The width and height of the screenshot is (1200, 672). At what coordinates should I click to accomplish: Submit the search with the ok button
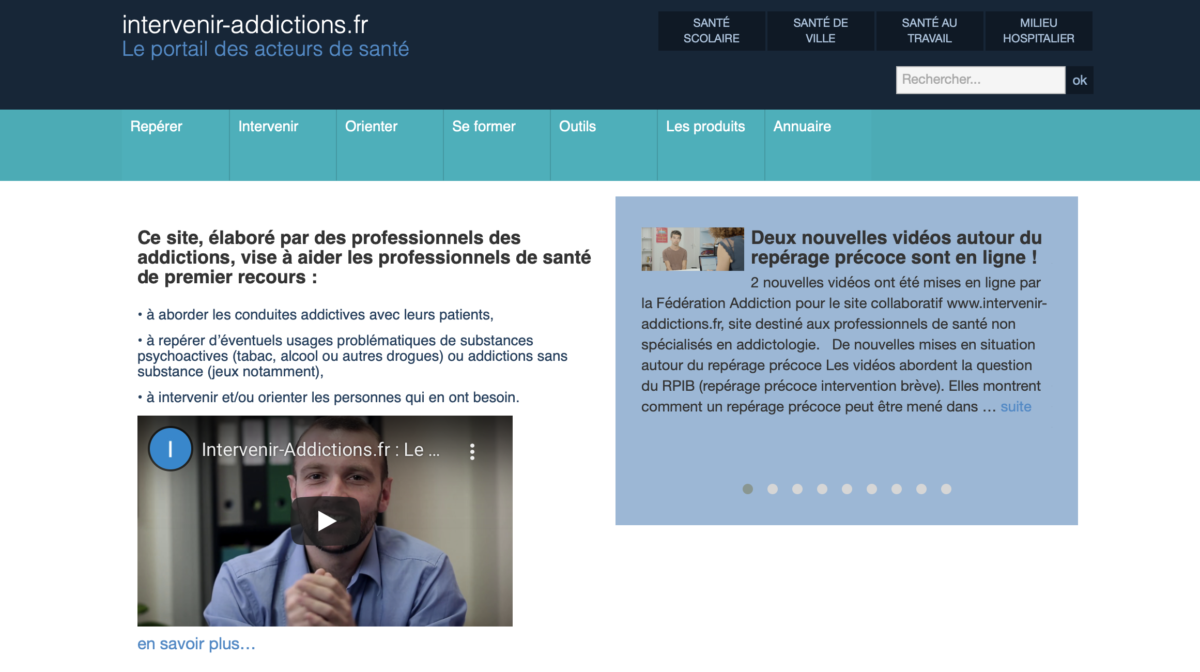tap(1079, 80)
